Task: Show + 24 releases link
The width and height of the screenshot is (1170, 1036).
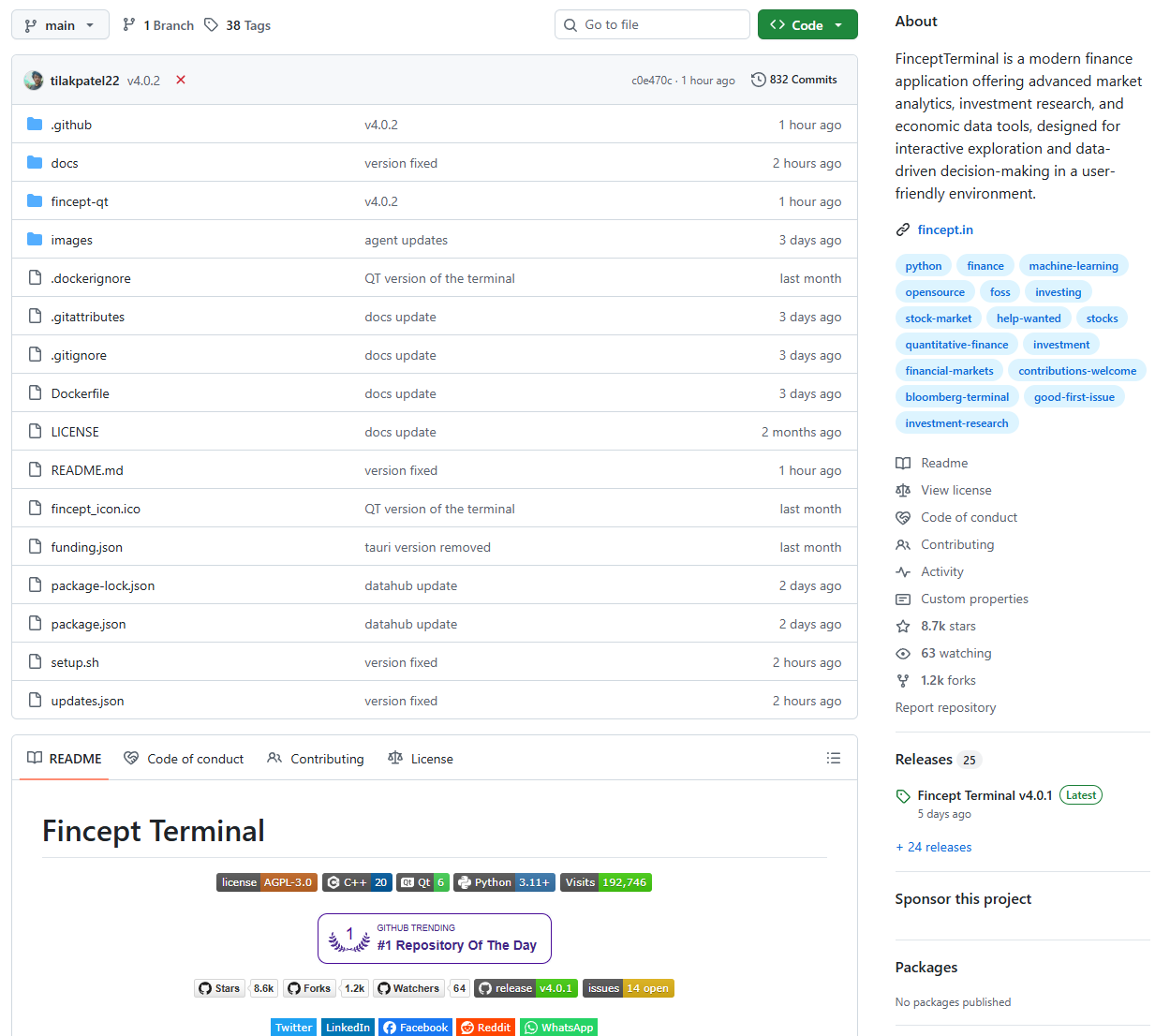Action: click(934, 847)
